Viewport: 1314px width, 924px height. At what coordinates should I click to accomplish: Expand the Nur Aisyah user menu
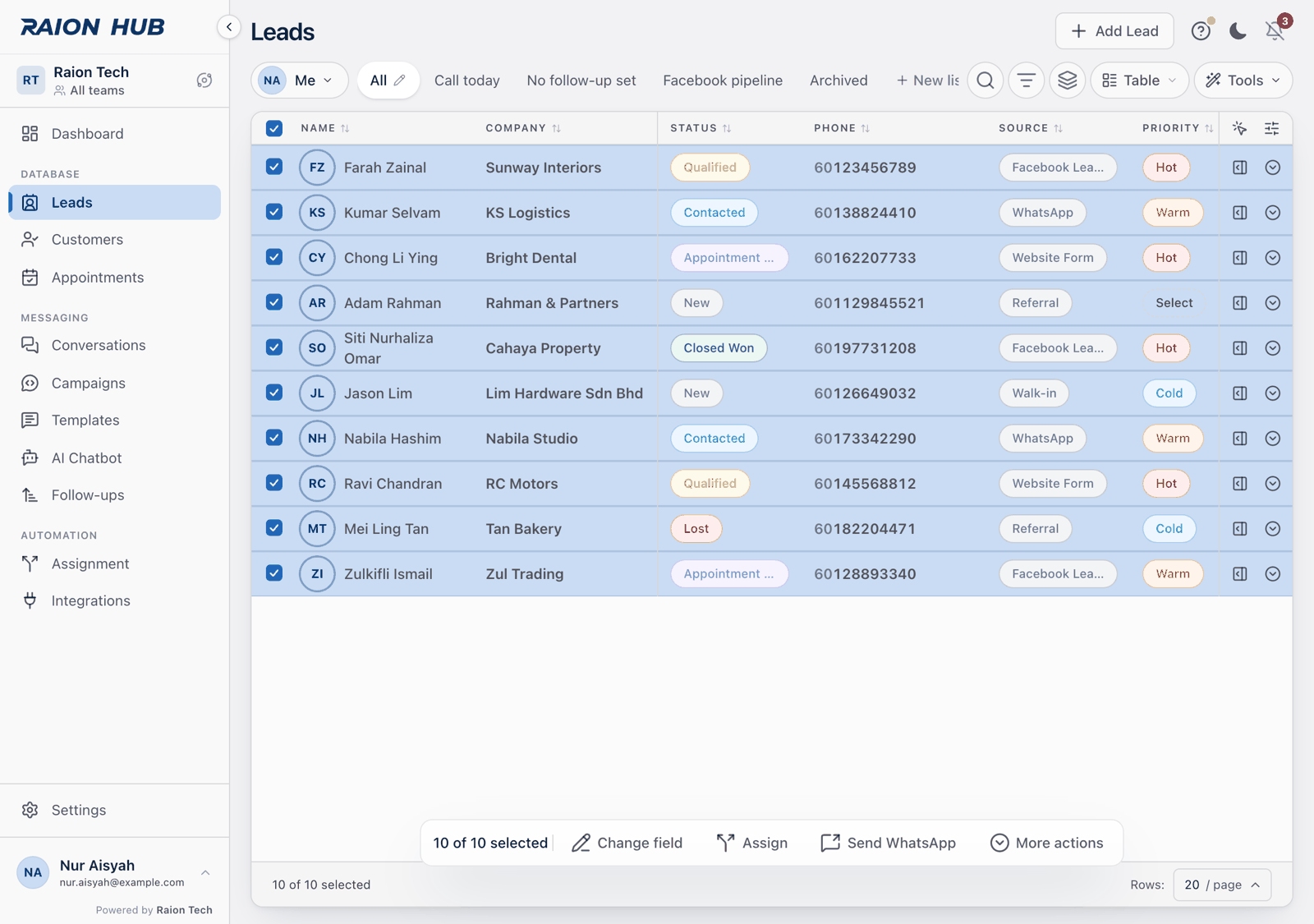point(114,872)
